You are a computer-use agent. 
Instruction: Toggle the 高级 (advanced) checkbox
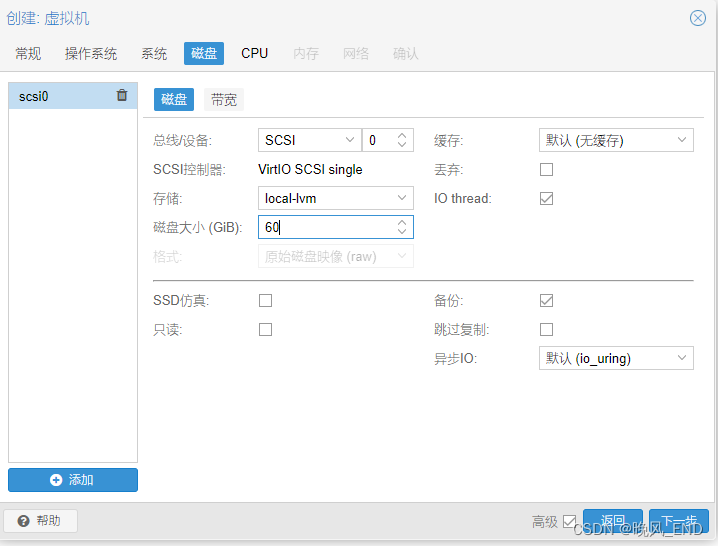pos(569,521)
